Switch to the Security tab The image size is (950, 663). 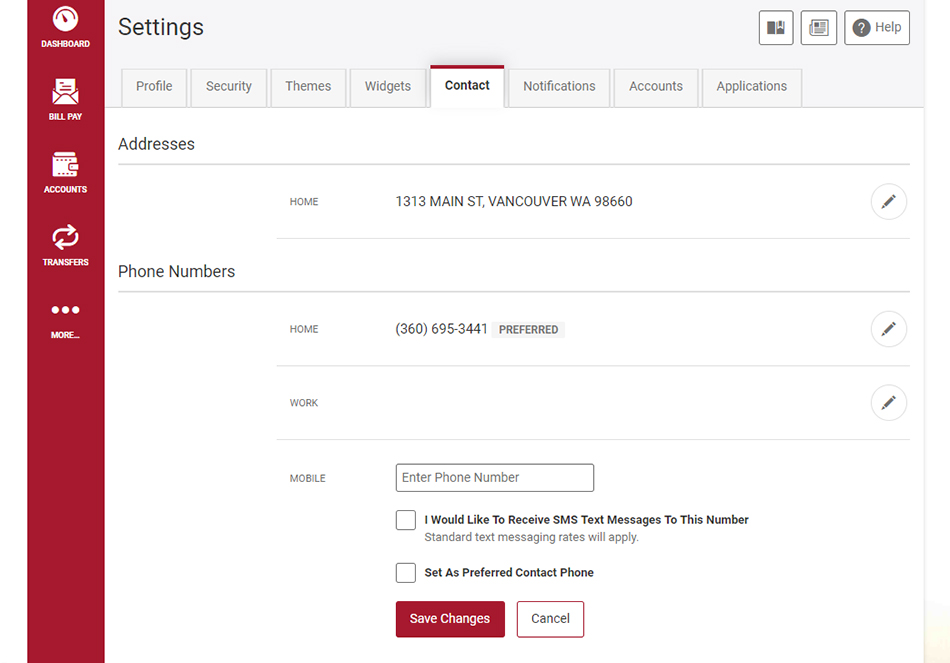coord(228,87)
